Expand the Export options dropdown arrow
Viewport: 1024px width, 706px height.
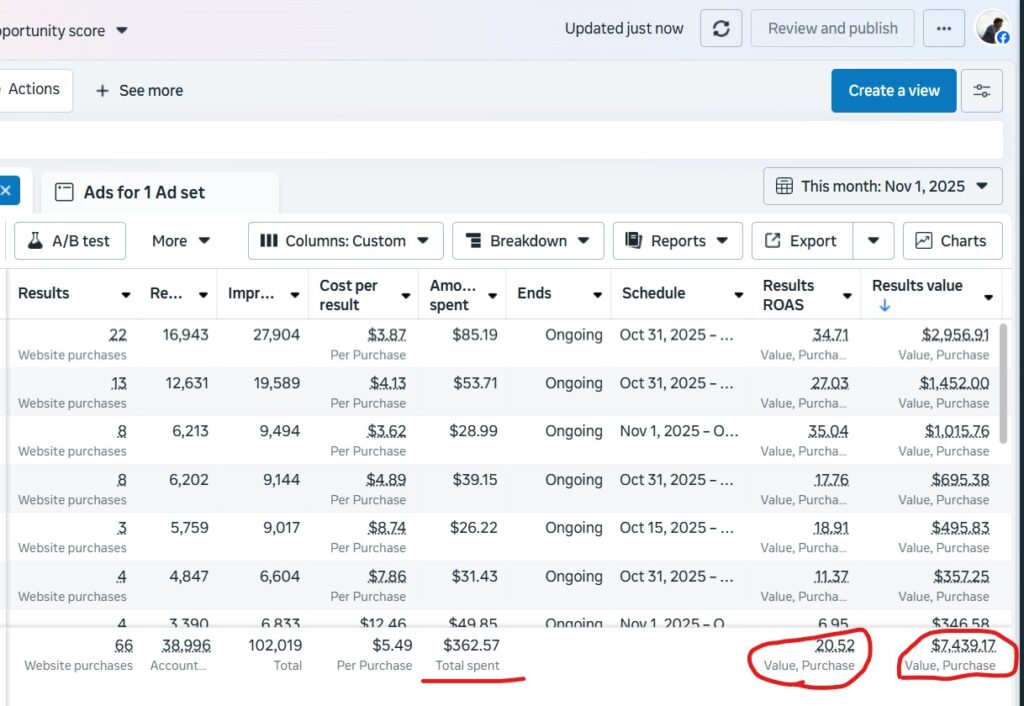[873, 241]
